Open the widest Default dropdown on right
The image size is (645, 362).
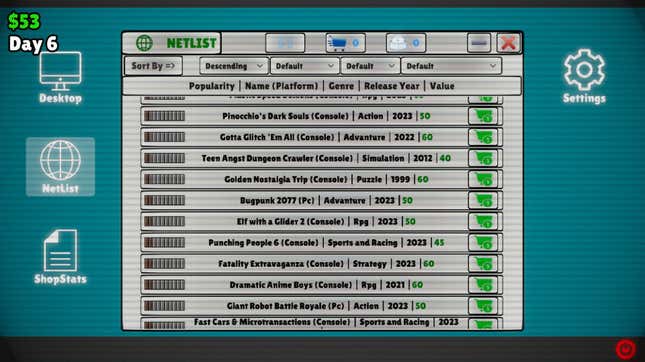pyautogui.click(x=451, y=66)
